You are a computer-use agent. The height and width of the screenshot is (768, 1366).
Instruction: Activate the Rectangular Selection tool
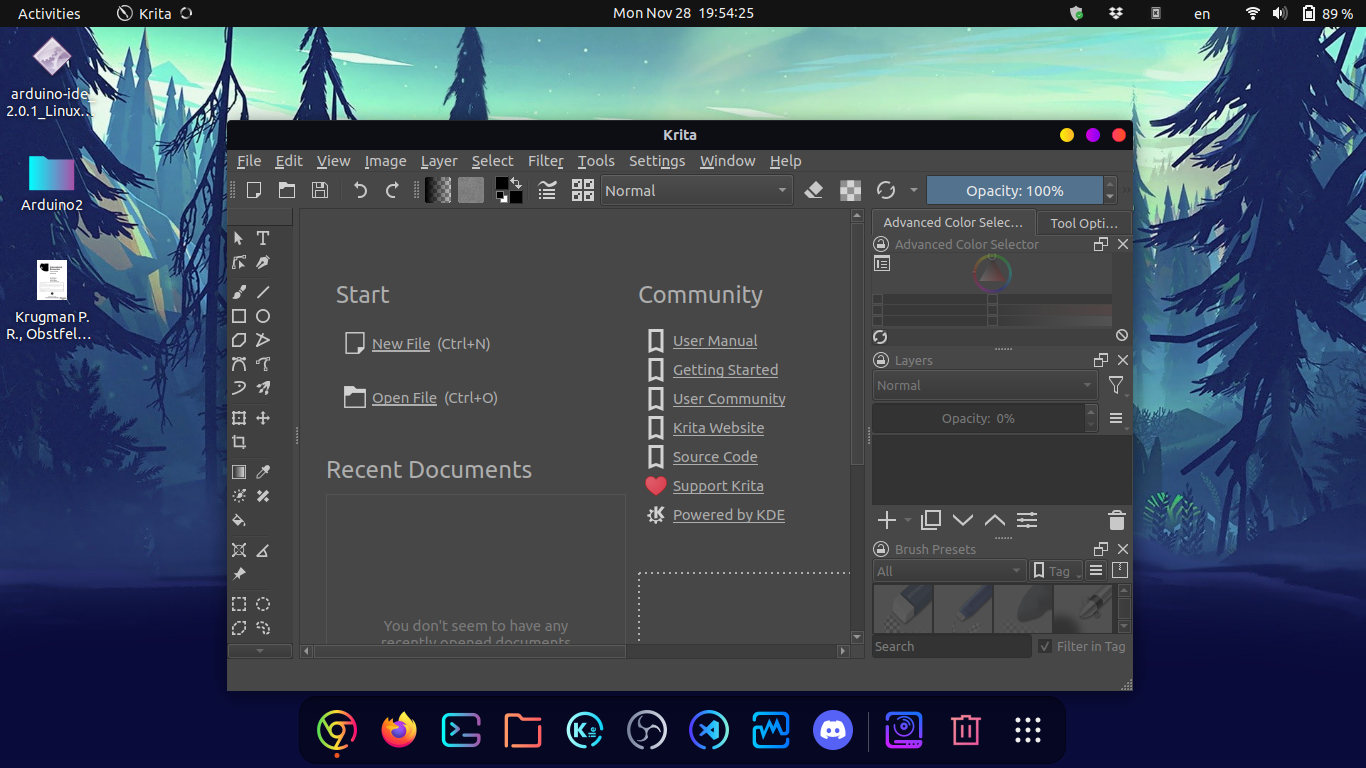pyautogui.click(x=239, y=604)
